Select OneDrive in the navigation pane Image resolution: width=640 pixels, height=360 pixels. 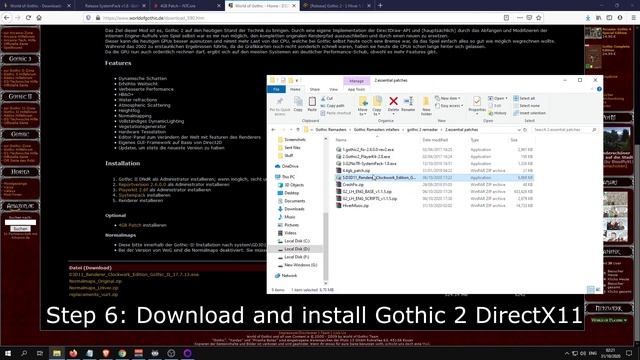click(290, 166)
